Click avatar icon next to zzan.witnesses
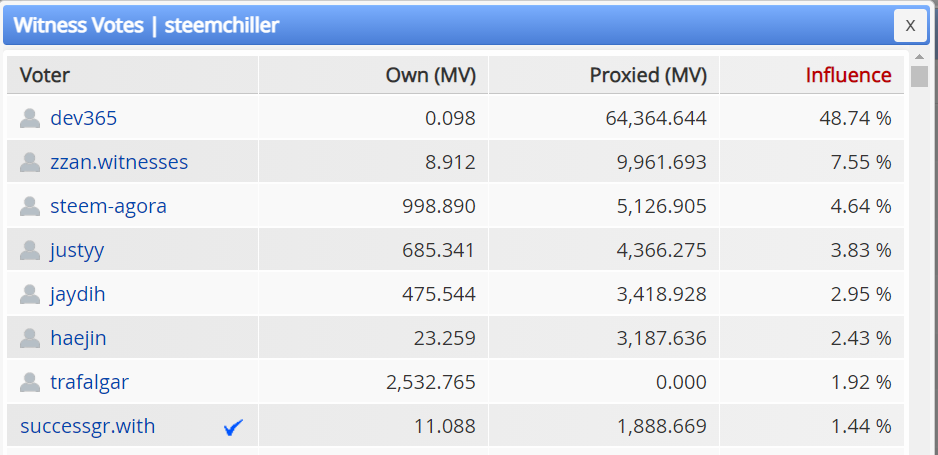The height and width of the screenshot is (455, 938). pyautogui.click(x=30, y=162)
